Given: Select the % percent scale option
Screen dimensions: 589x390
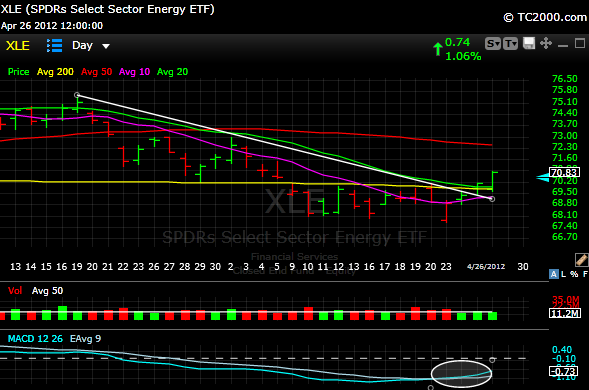Looking at the screenshot, I should 574,274.
